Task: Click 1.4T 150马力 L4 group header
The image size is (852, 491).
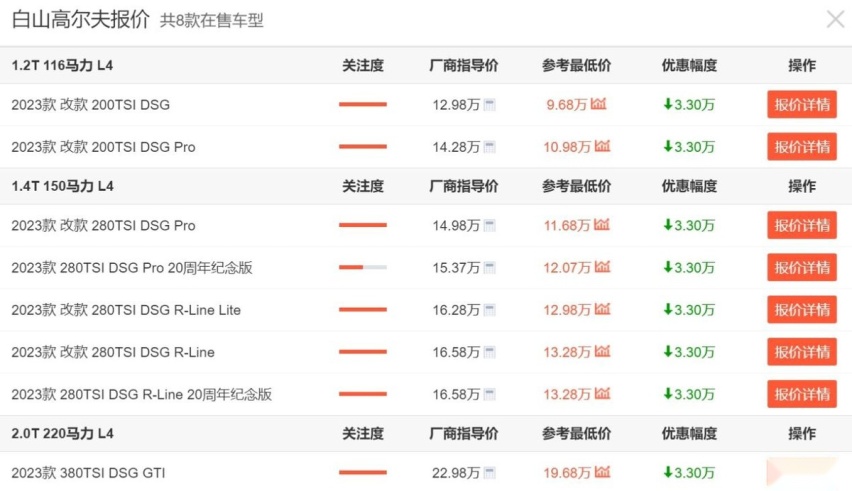Action: tap(62, 186)
